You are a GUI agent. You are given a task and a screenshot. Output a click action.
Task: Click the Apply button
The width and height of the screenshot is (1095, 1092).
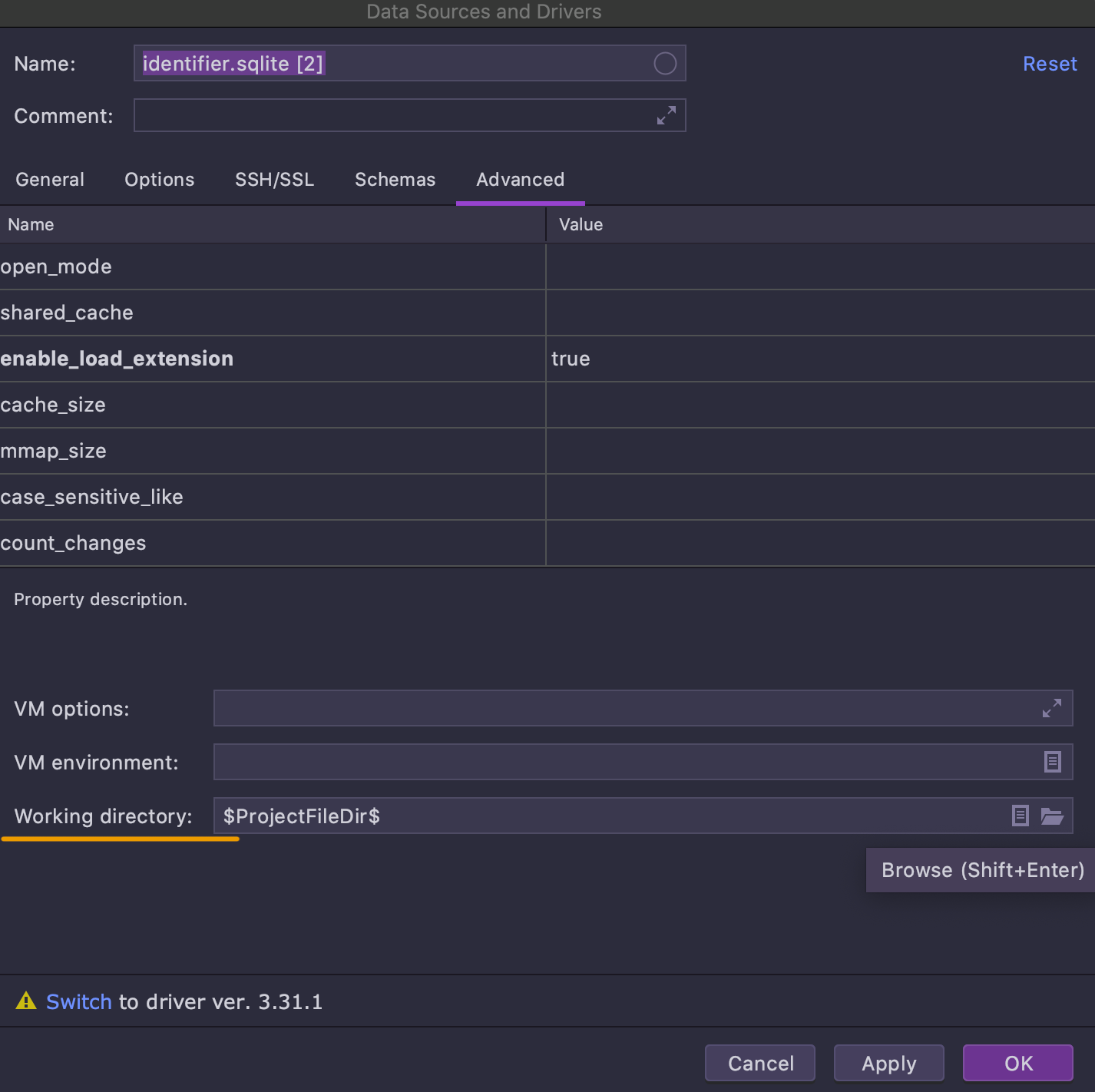[x=889, y=1063]
